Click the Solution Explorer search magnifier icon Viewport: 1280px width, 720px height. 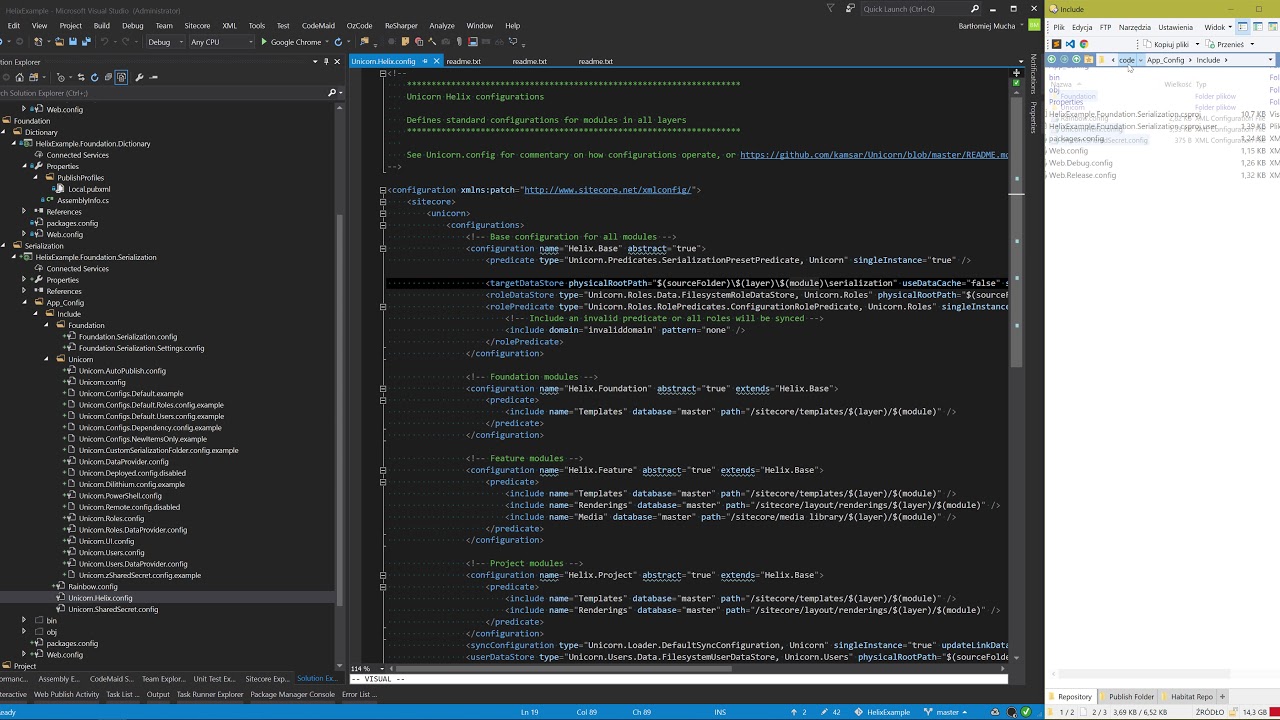tap(332, 93)
